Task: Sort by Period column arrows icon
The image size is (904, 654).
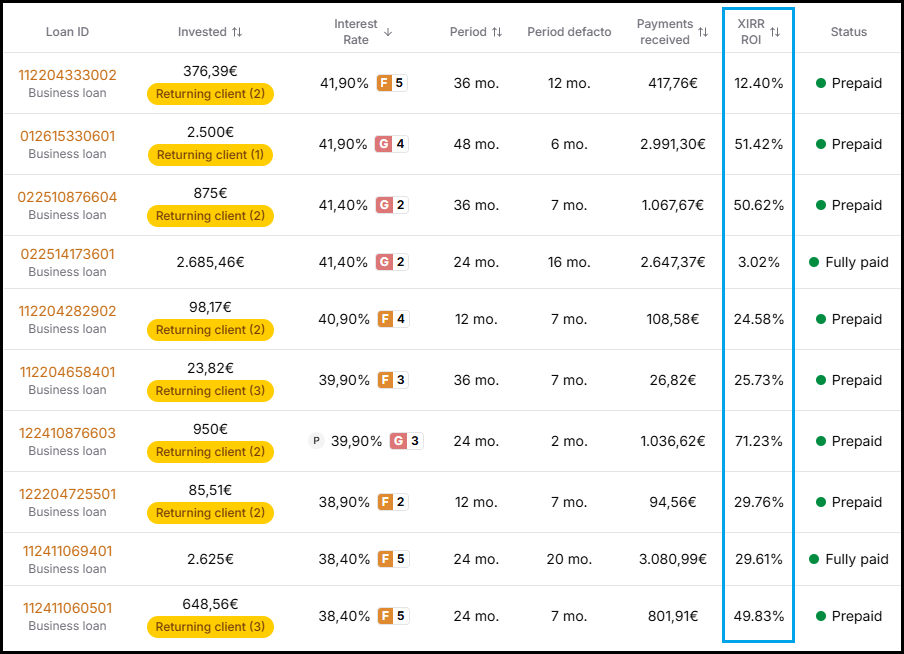Action: point(497,32)
